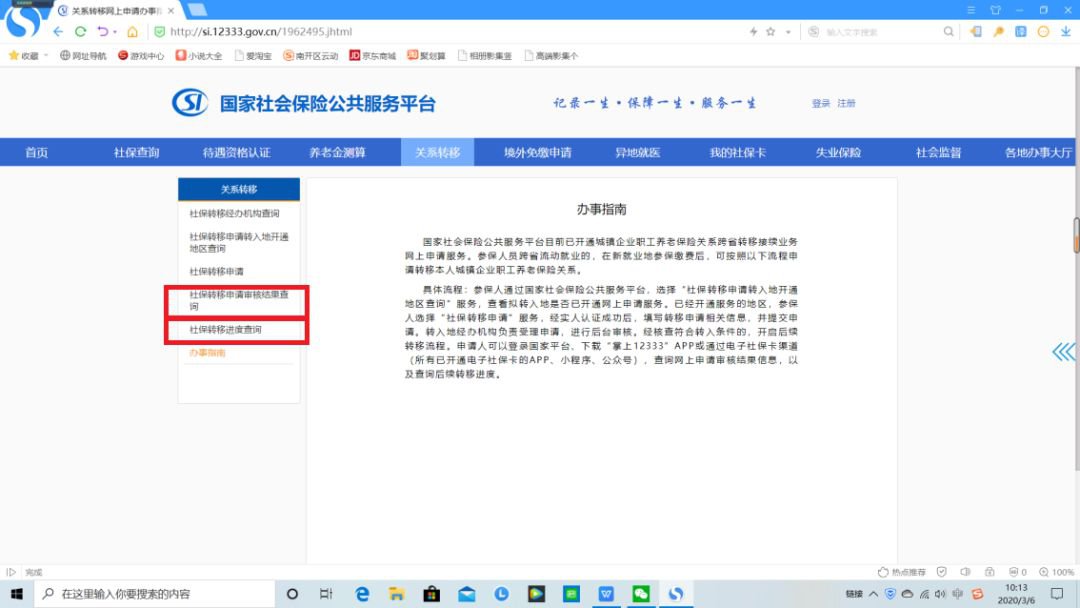Click the browser address bar URL
The height and width of the screenshot is (608, 1080).
(261, 32)
